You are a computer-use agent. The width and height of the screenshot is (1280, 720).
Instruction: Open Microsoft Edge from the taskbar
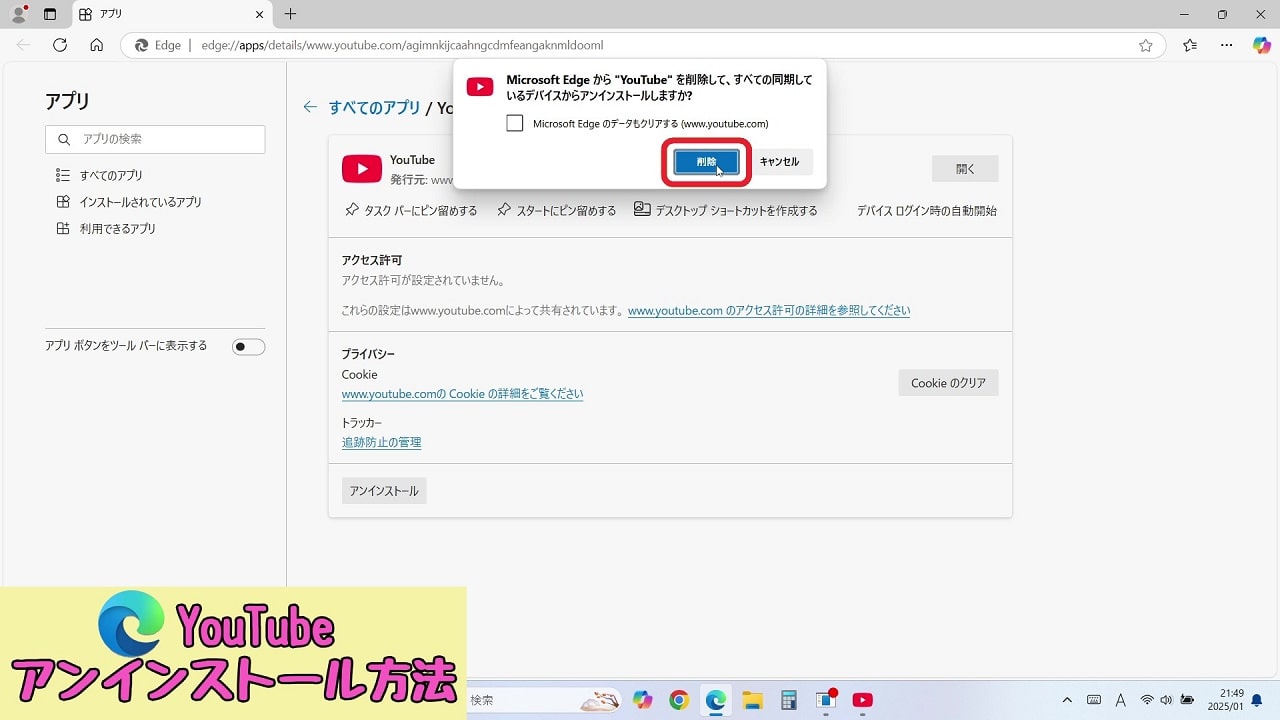(x=716, y=700)
